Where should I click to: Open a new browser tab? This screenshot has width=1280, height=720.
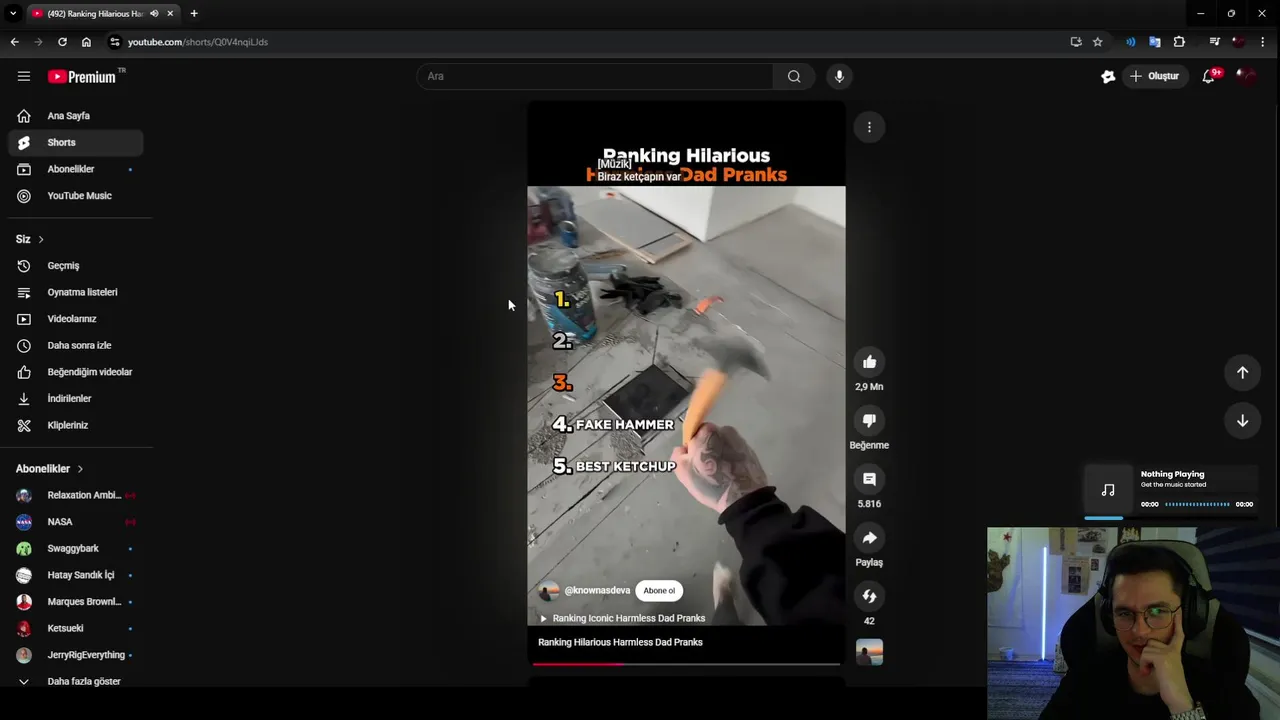(194, 13)
